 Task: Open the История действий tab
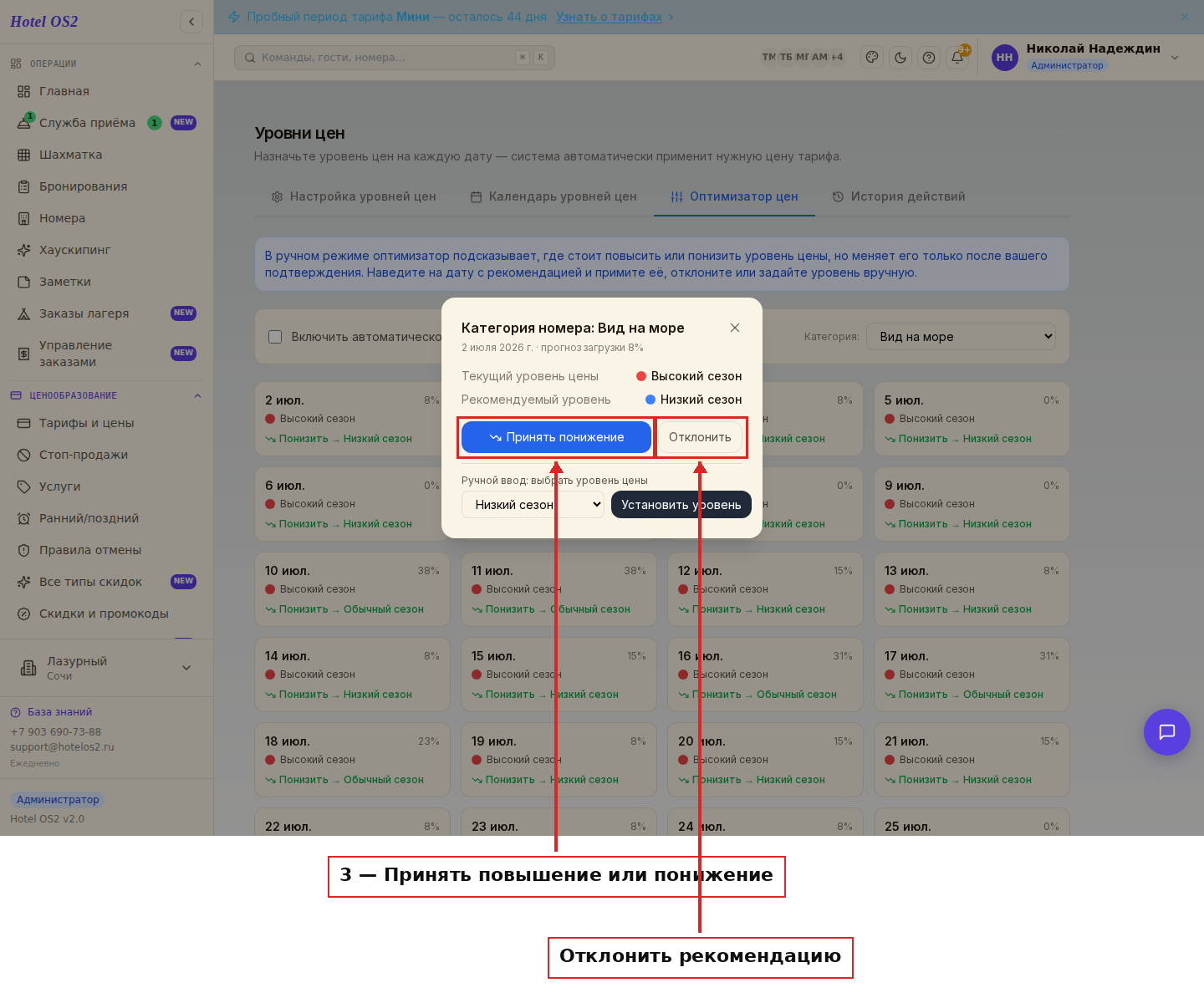tap(899, 196)
